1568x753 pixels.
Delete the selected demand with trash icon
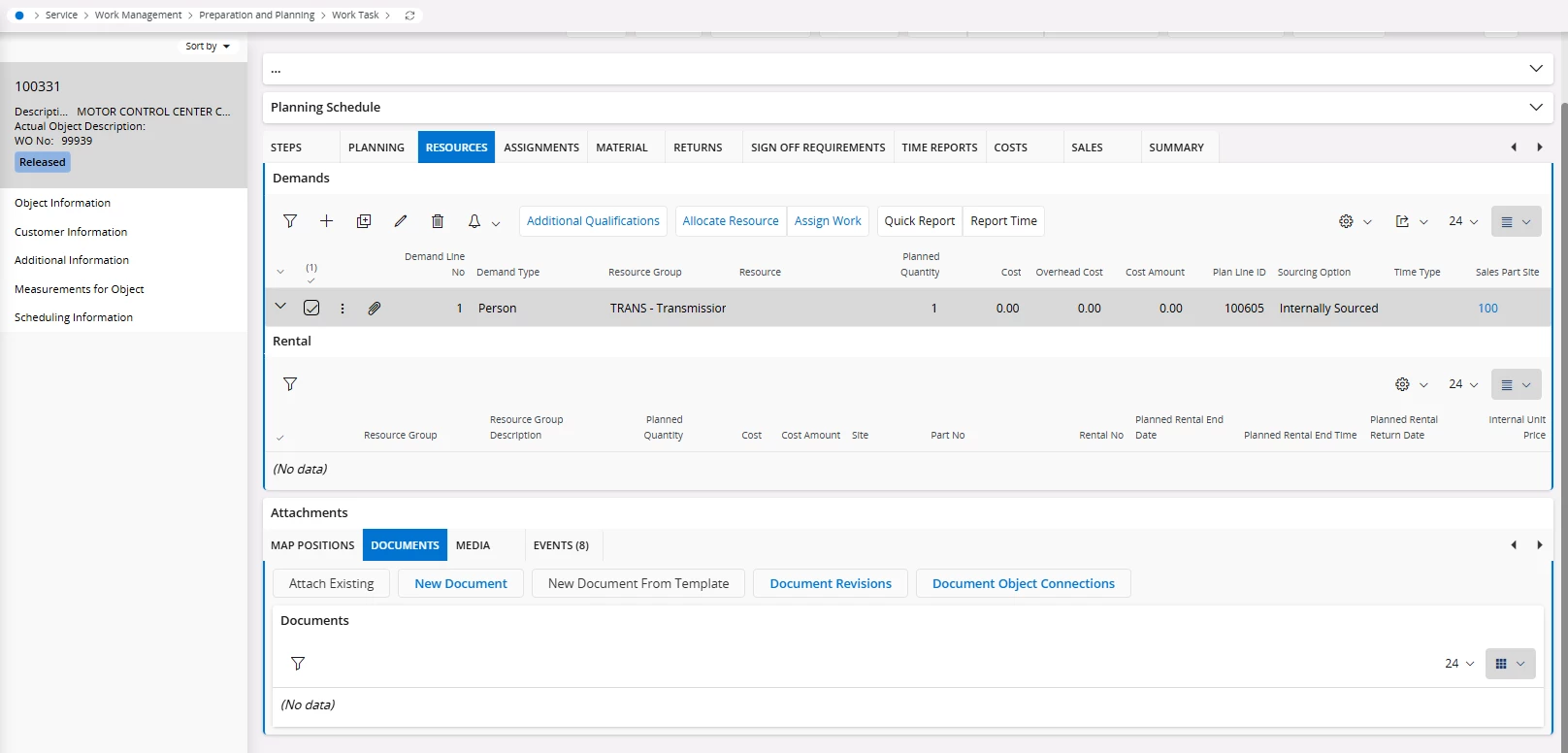click(438, 221)
